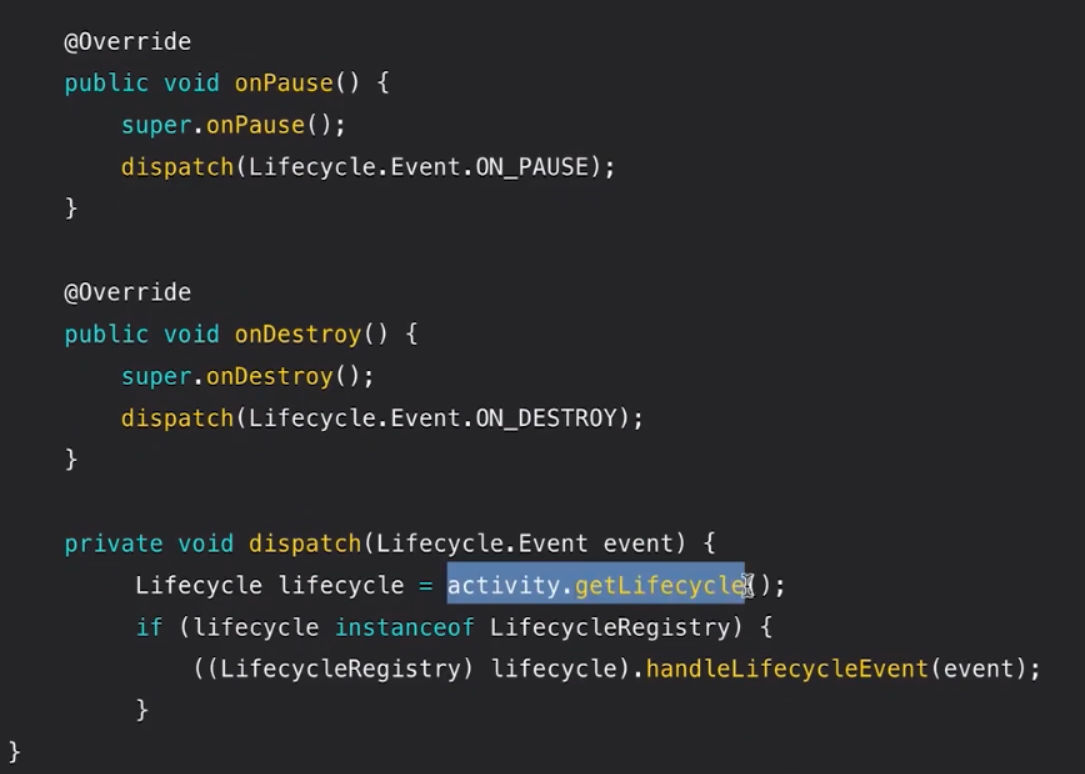
Task: Click the if keyword
Action: (149, 628)
